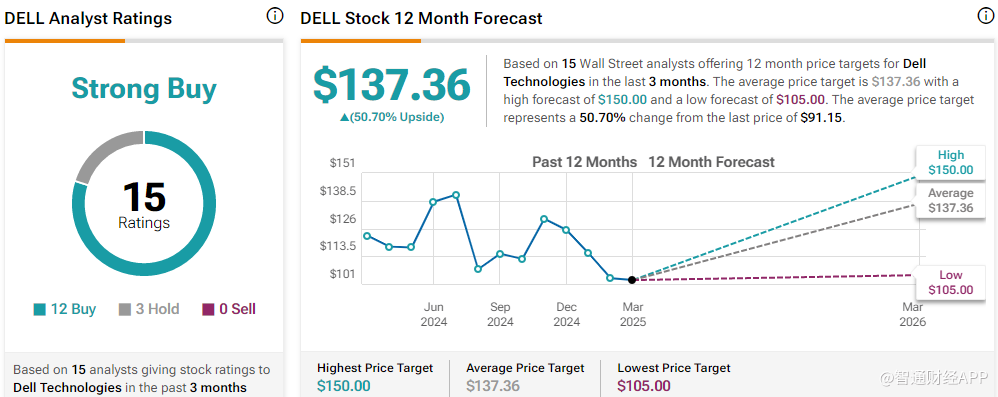Click the Highest Price Target $150.00 value
The height and width of the screenshot is (397, 998).
[344, 386]
